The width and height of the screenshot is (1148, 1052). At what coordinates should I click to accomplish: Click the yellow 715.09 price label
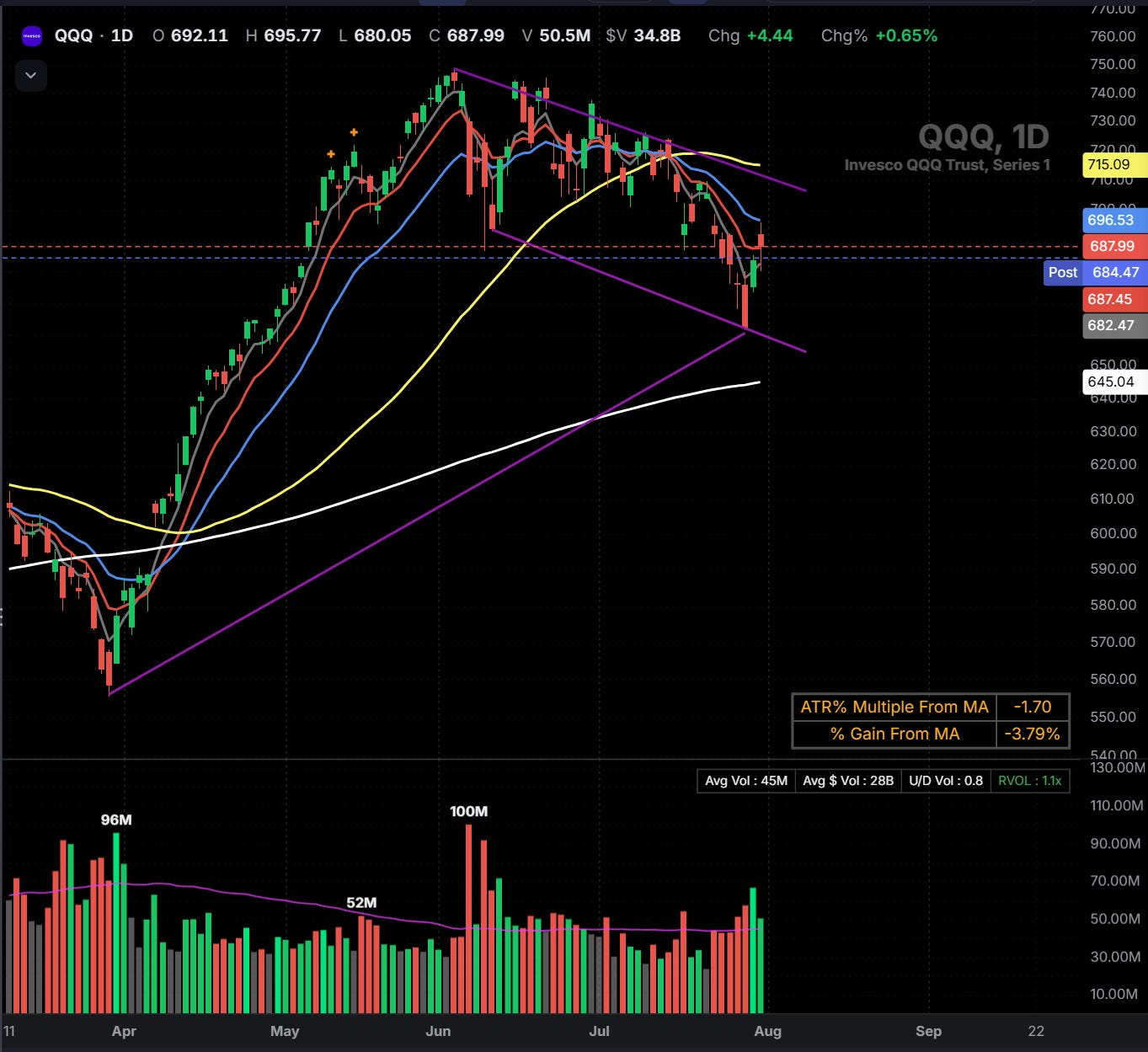click(1114, 165)
